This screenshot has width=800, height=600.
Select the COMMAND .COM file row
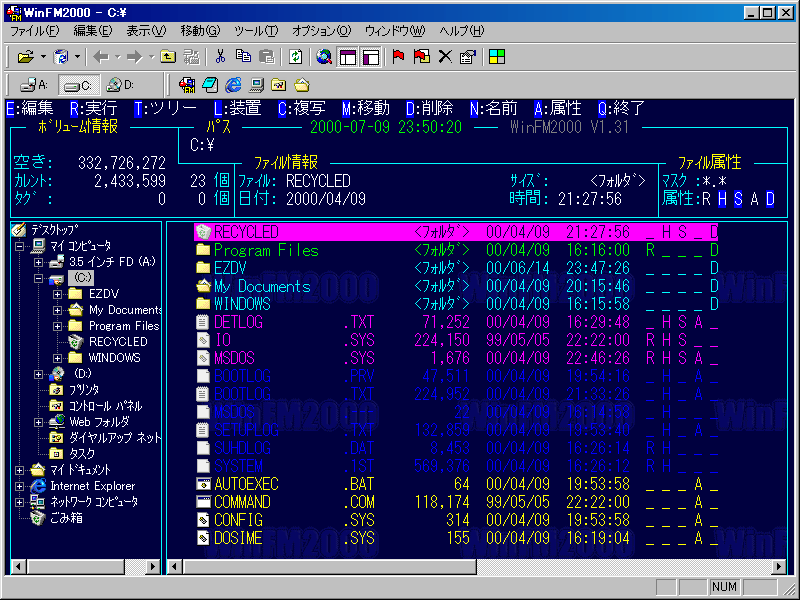point(457,502)
